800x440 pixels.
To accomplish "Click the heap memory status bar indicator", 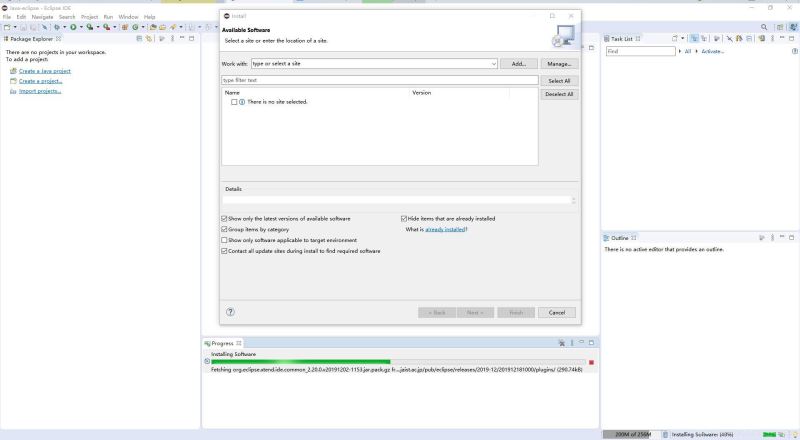I will [630, 434].
